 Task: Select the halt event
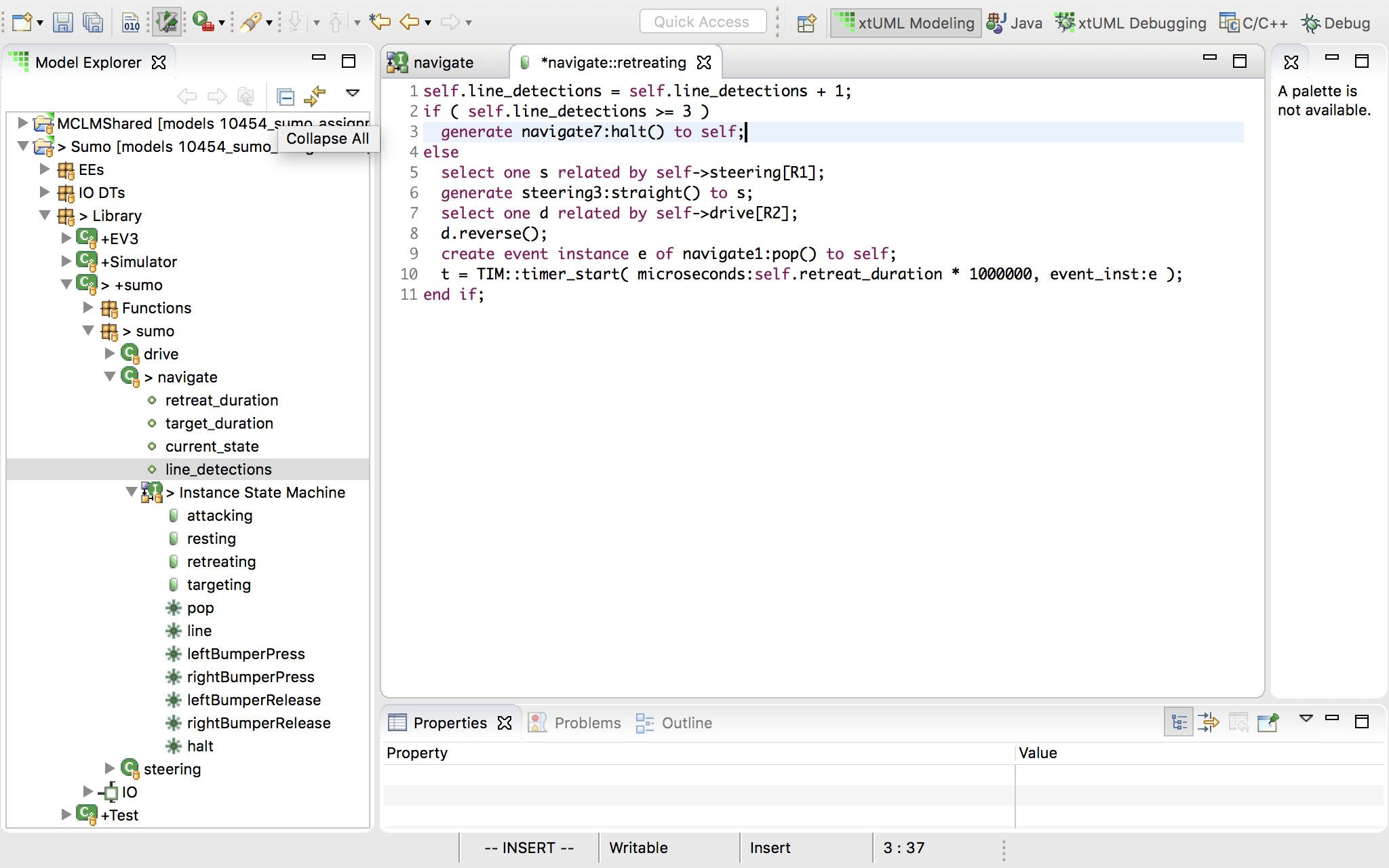(x=200, y=746)
